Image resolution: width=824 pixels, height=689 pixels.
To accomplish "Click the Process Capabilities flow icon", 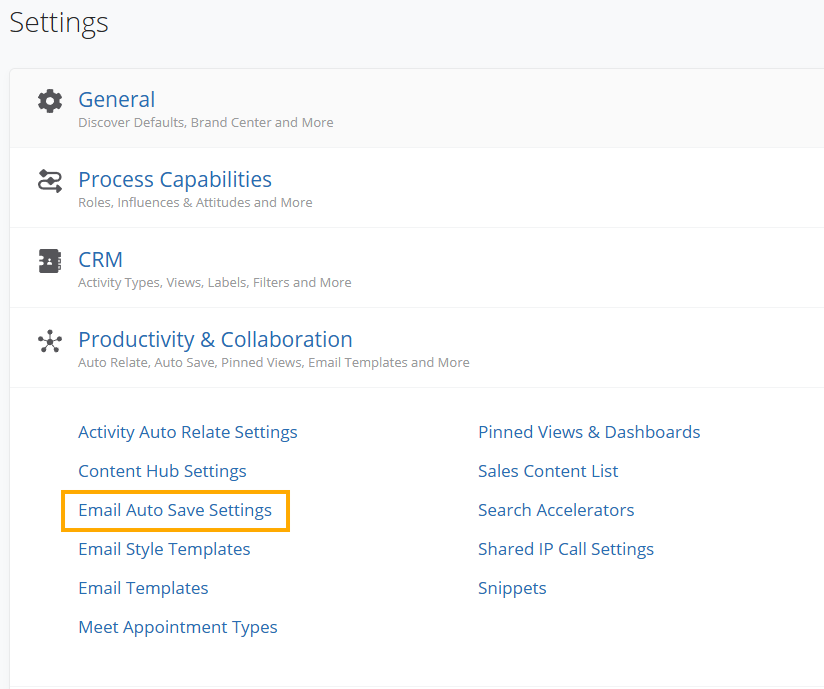I will (49, 180).
